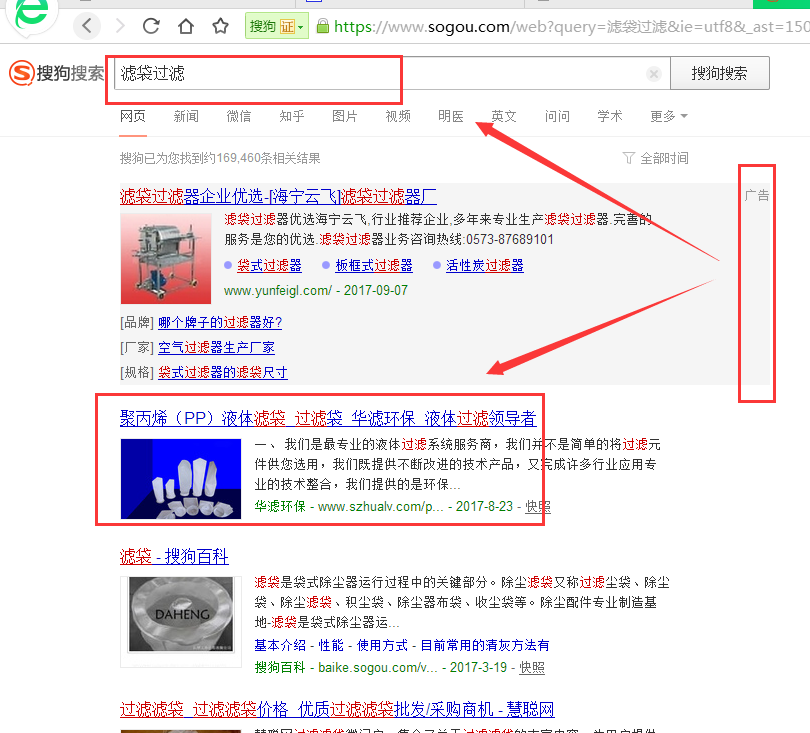Reload the page with refresh icon

152,26
